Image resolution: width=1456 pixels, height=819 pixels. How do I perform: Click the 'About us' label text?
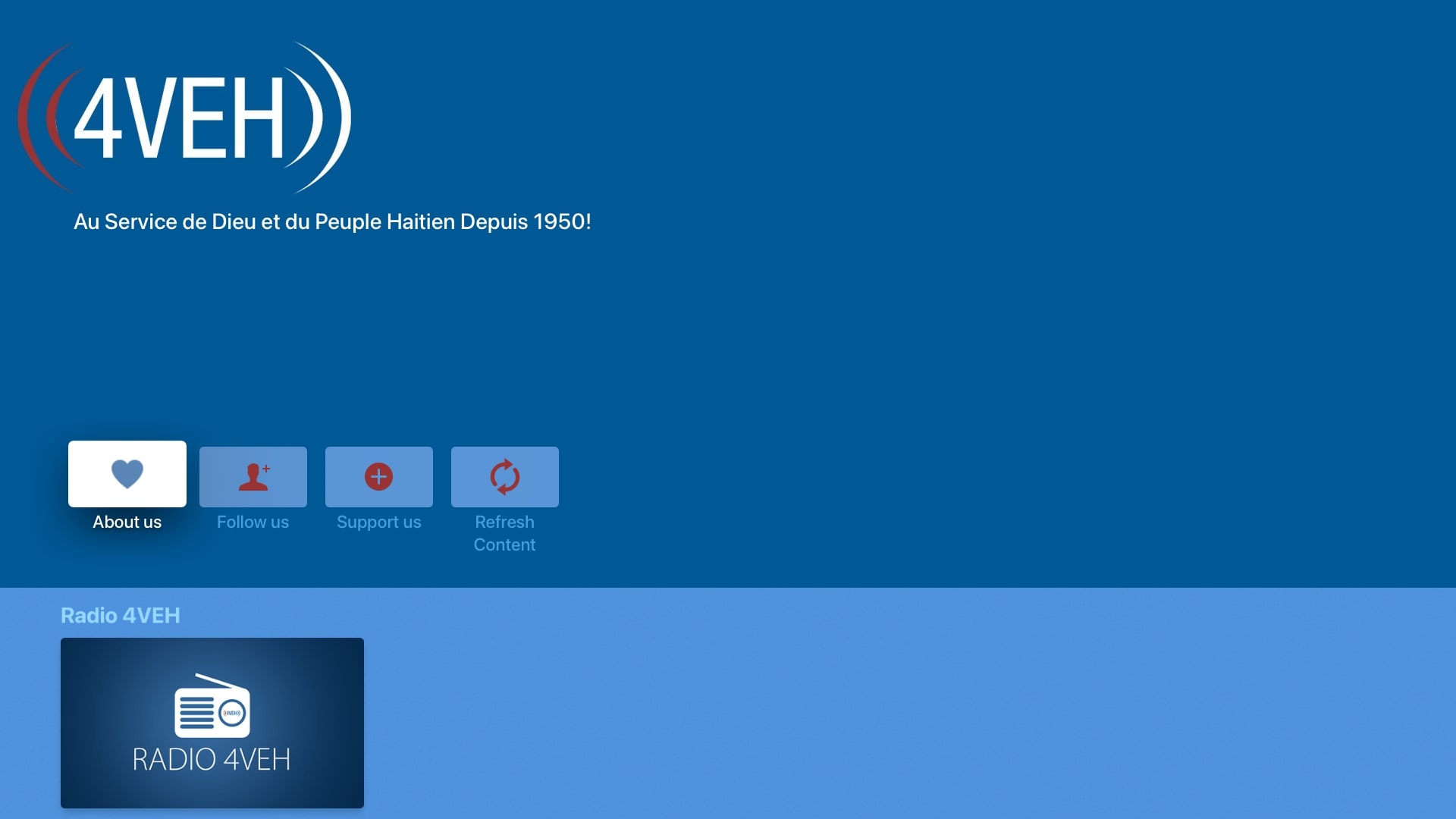point(127,522)
